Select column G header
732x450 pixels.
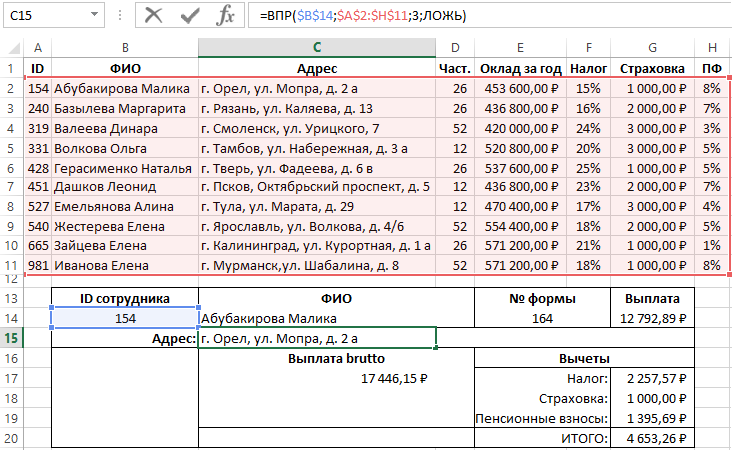pos(653,48)
